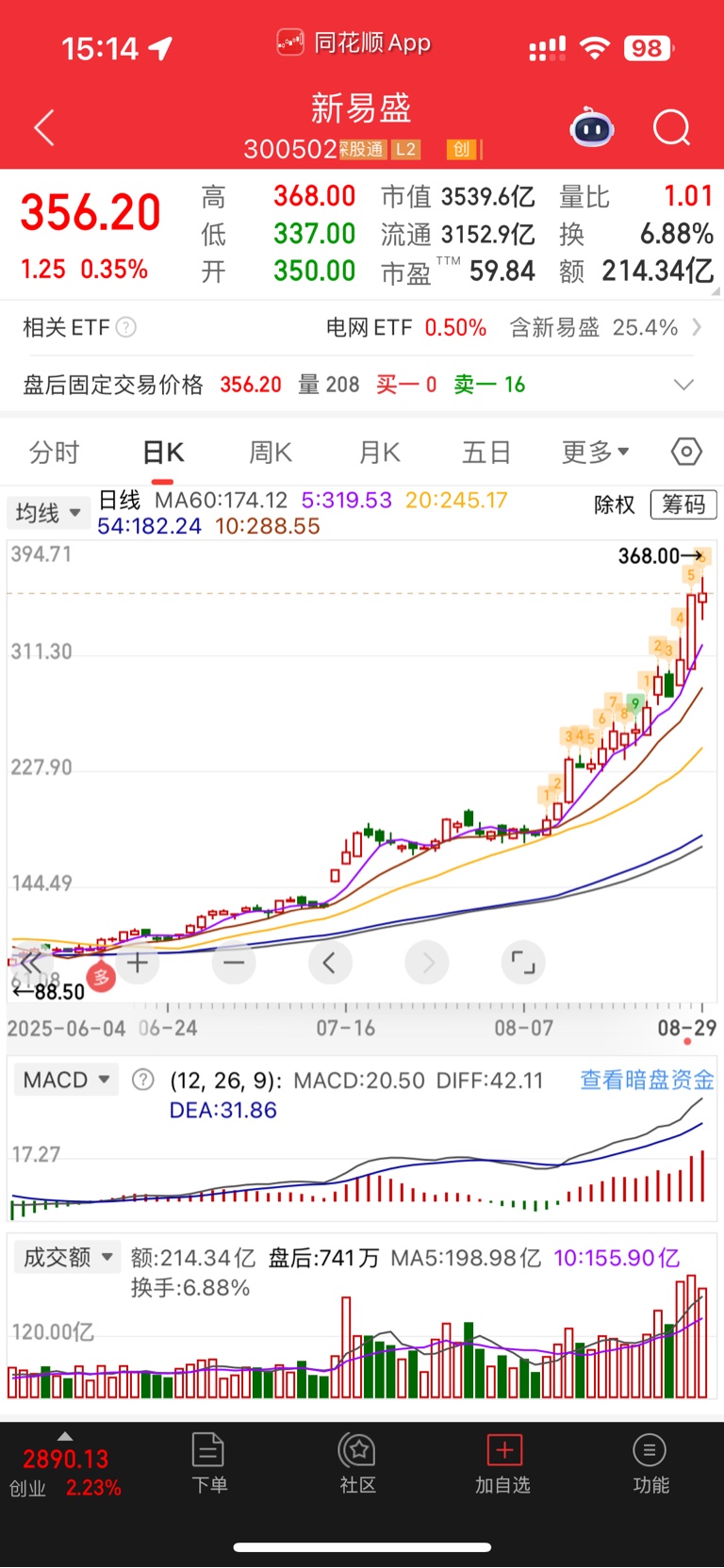Tap the red 多 signal marker
This screenshot has height=1568, width=724.
click(x=101, y=977)
